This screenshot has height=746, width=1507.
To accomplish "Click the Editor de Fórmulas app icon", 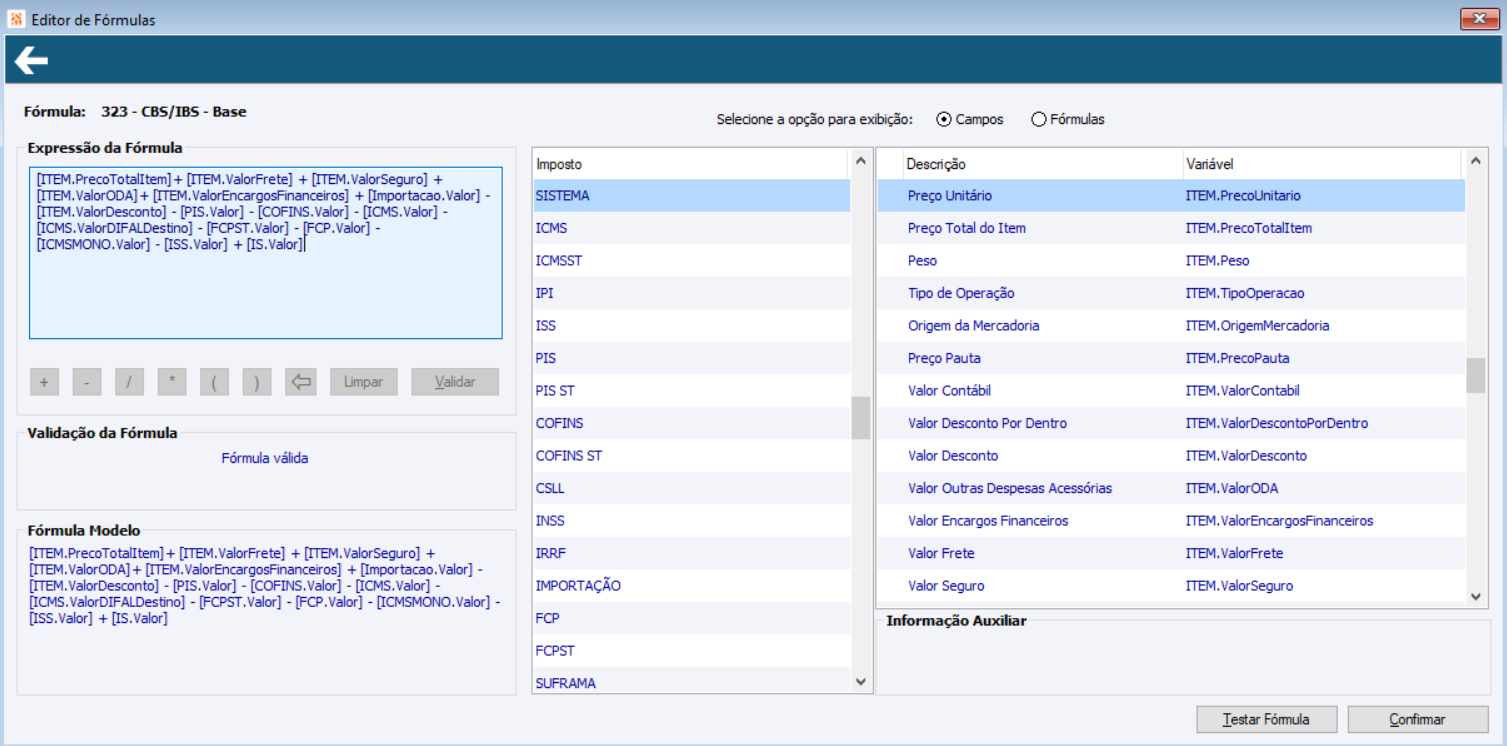I will point(16,19).
